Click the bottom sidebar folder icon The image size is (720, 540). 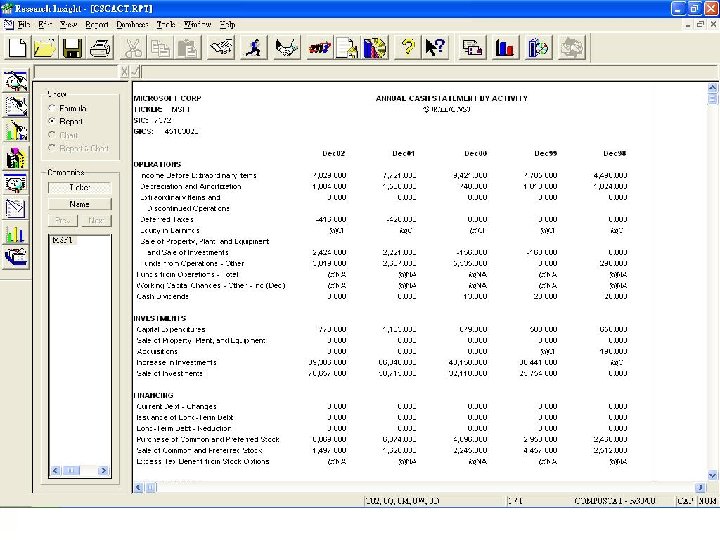click(x=16, y=257)
